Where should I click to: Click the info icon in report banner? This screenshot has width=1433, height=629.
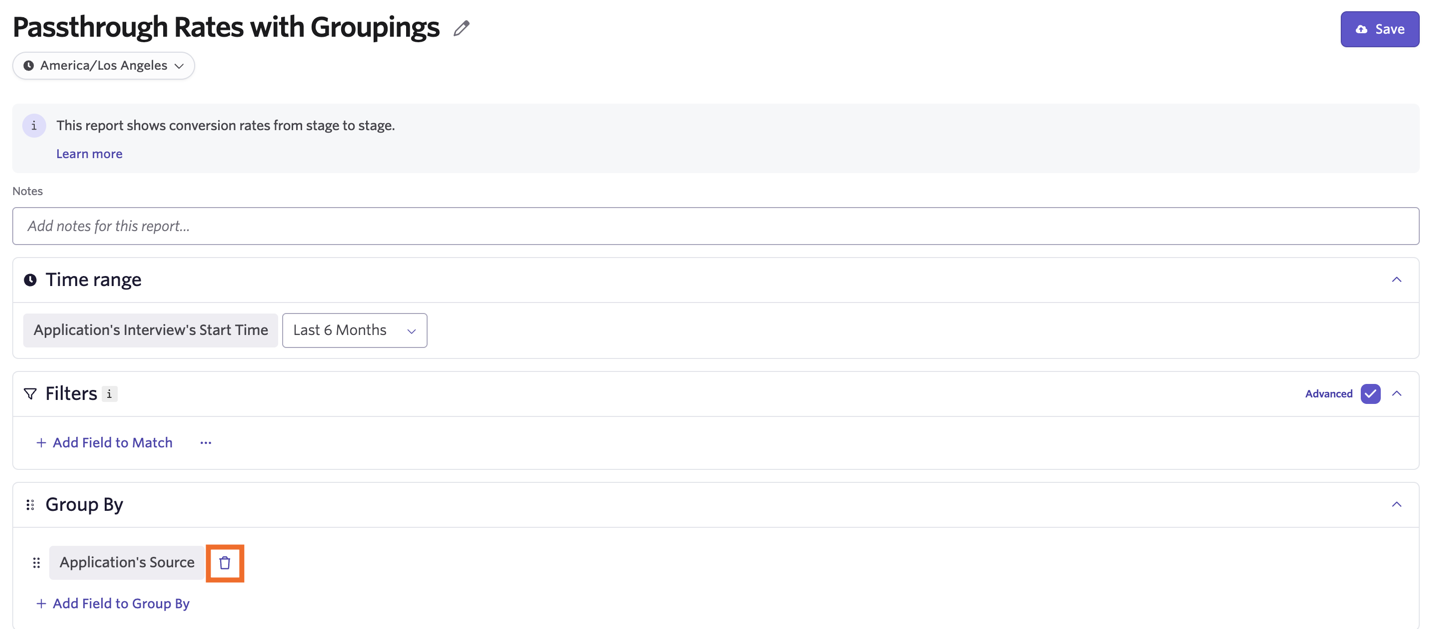click(x=34, y=126)
